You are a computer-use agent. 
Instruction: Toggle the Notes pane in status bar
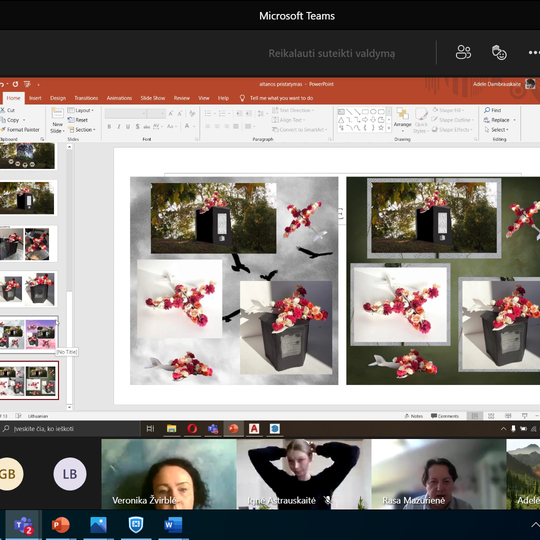coord(414,416)
